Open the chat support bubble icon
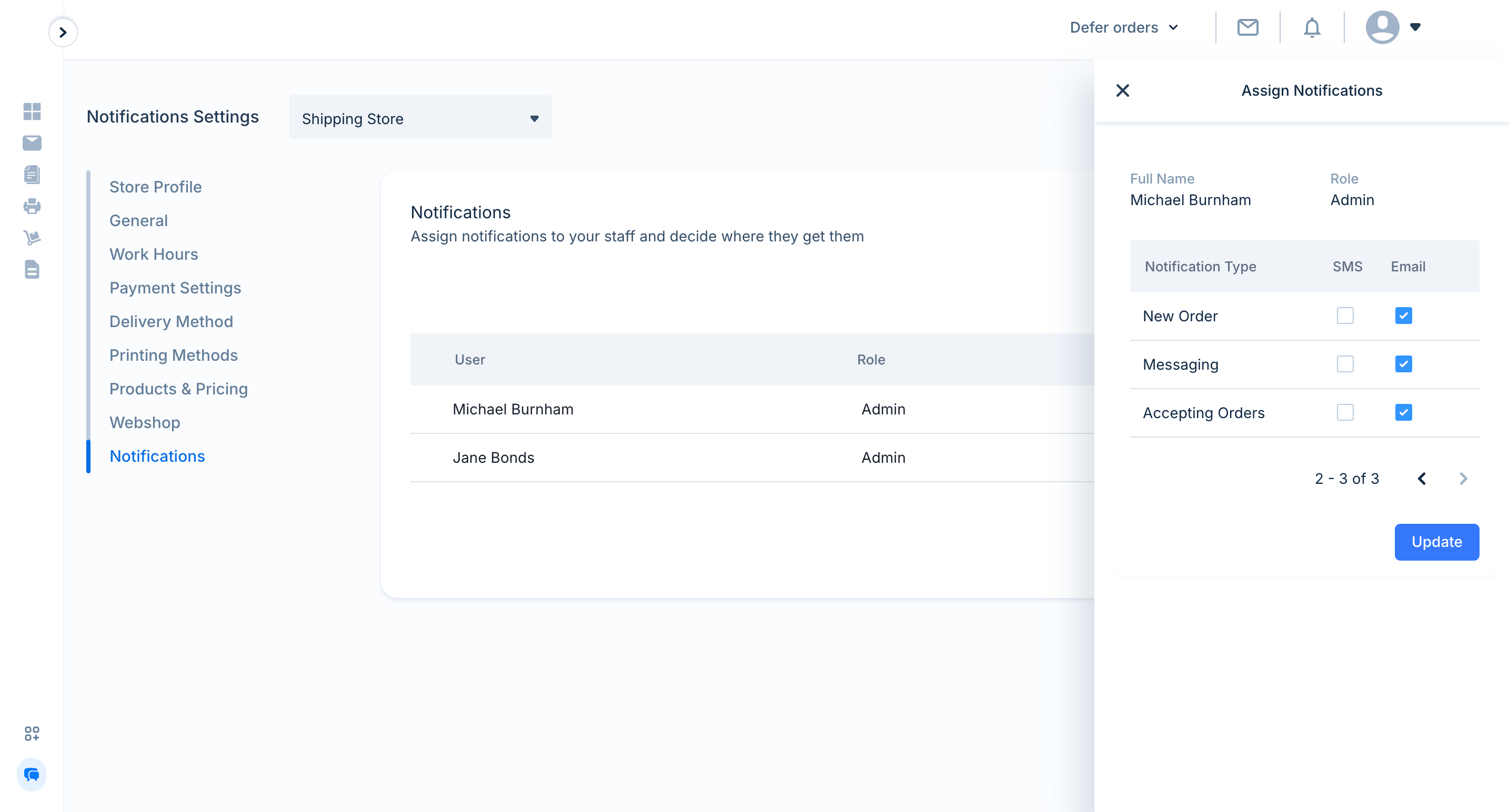 tap(32, 775)
